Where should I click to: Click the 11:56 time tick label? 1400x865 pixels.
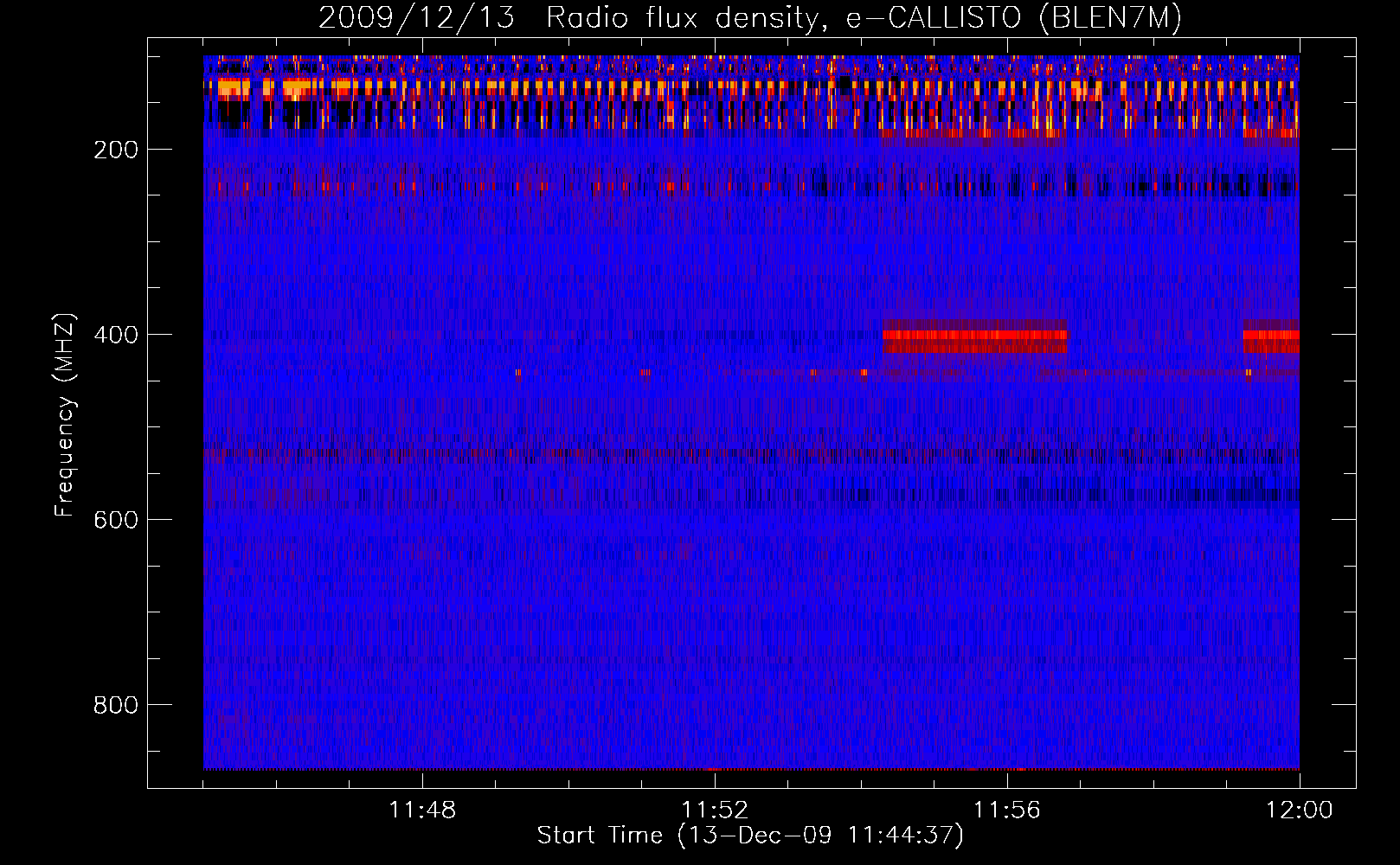[1007, 811]
